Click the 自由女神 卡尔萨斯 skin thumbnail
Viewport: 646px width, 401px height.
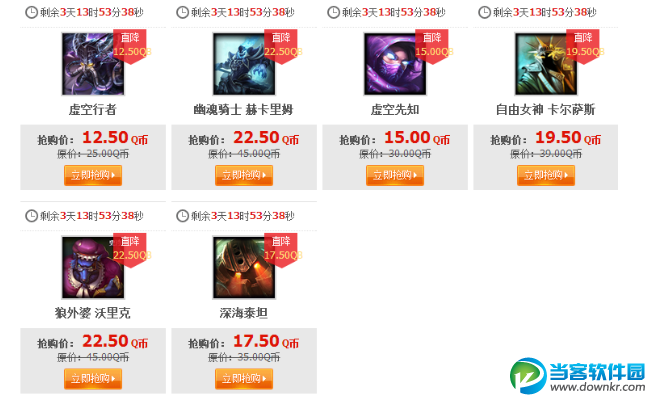coord(546,64)
